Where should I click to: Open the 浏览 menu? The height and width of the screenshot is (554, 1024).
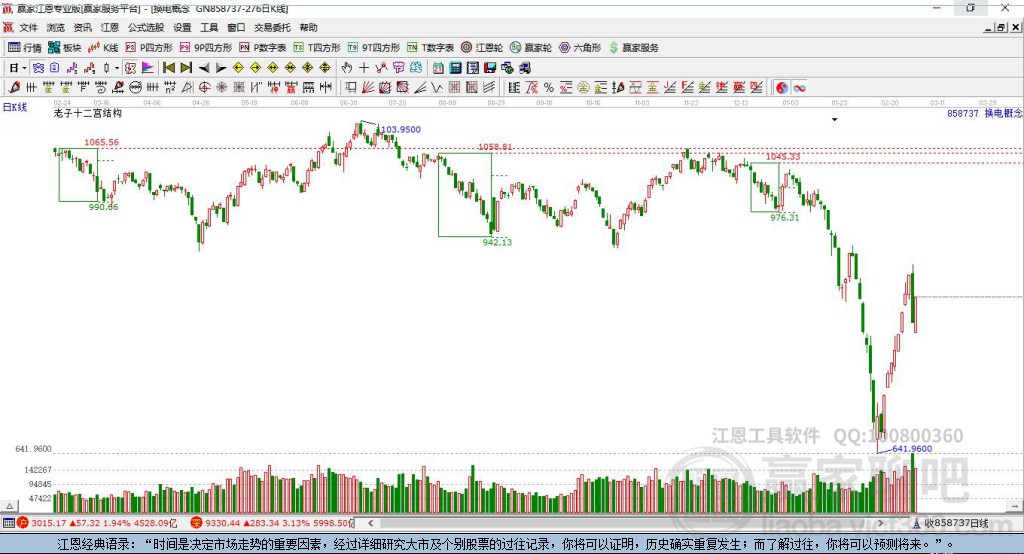click(x=56, y=27)
